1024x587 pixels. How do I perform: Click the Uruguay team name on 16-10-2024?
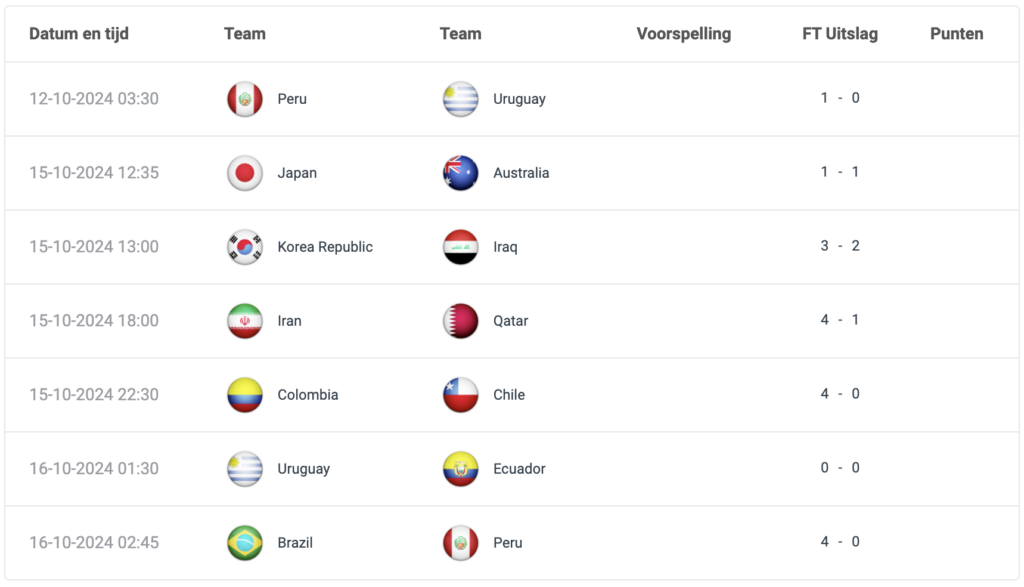pos(304,469)
